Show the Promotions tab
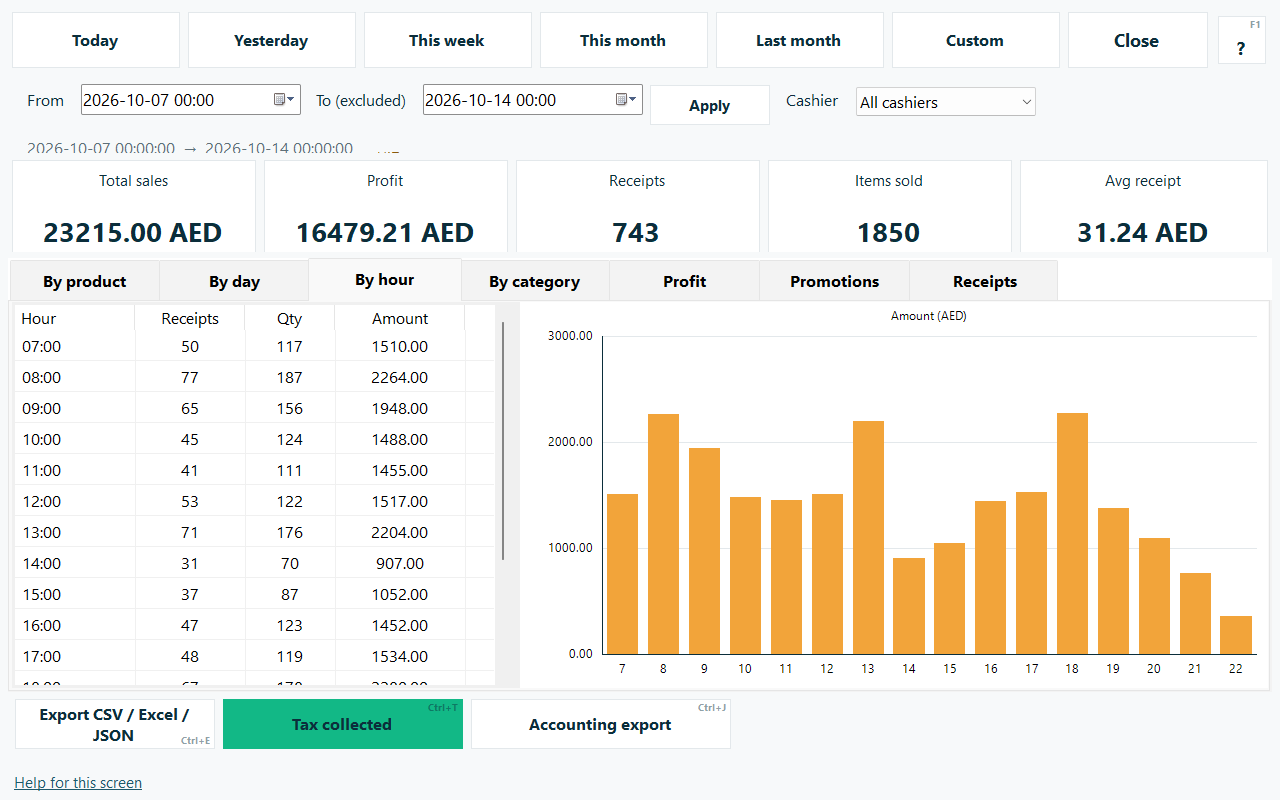Viewport: 1280px width, 800px height. (835, 282)
